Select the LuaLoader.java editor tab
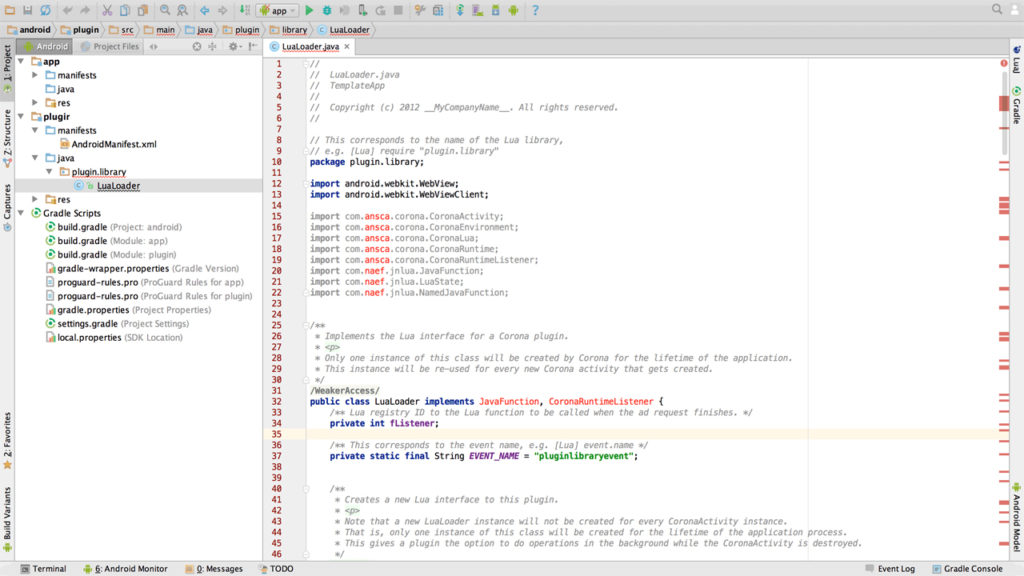The image size is (1024, 576). click(x=310, y=46)
